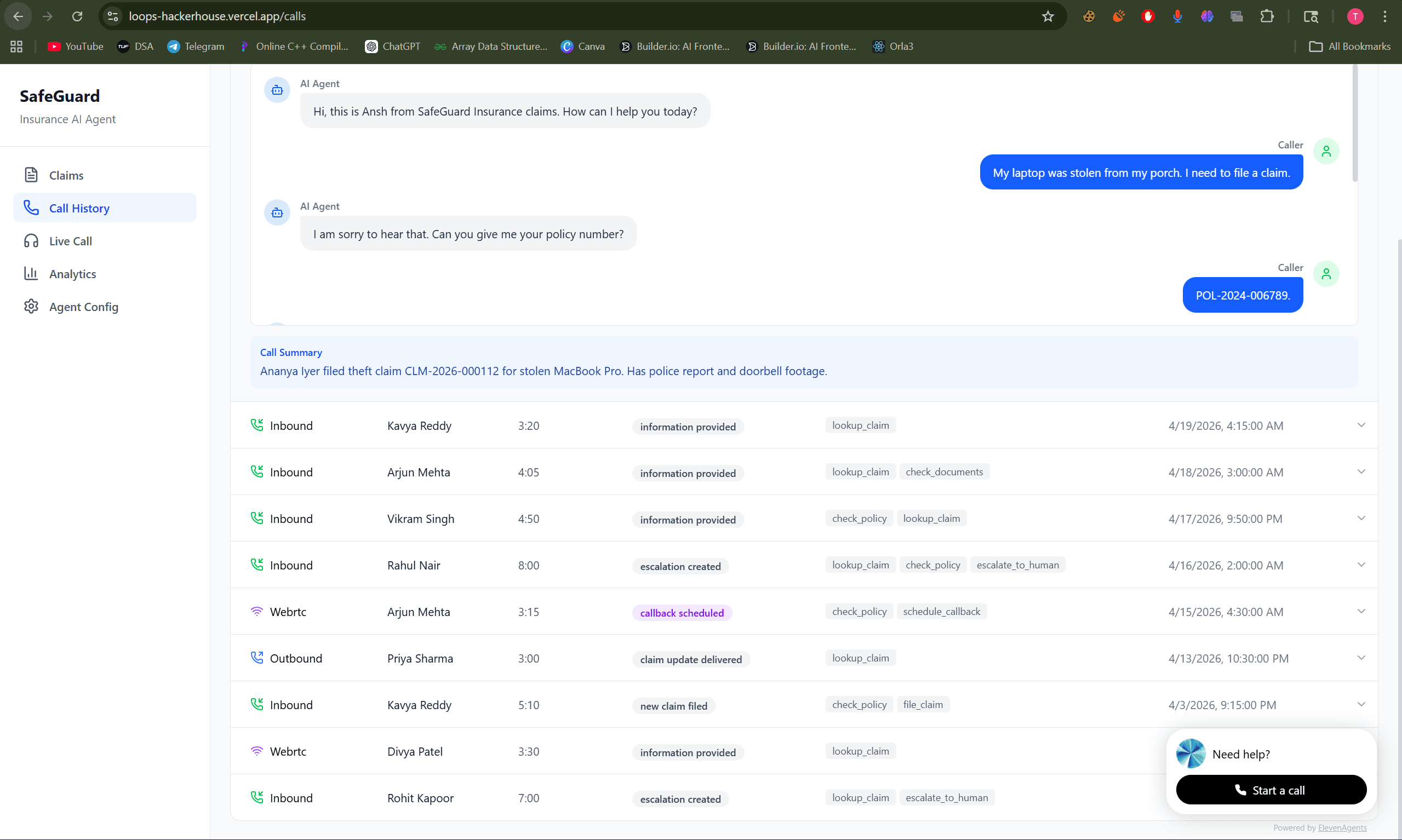1402x840 pixels.
Task: Click the schedule_callback tool tag
Action: (941, 611)
